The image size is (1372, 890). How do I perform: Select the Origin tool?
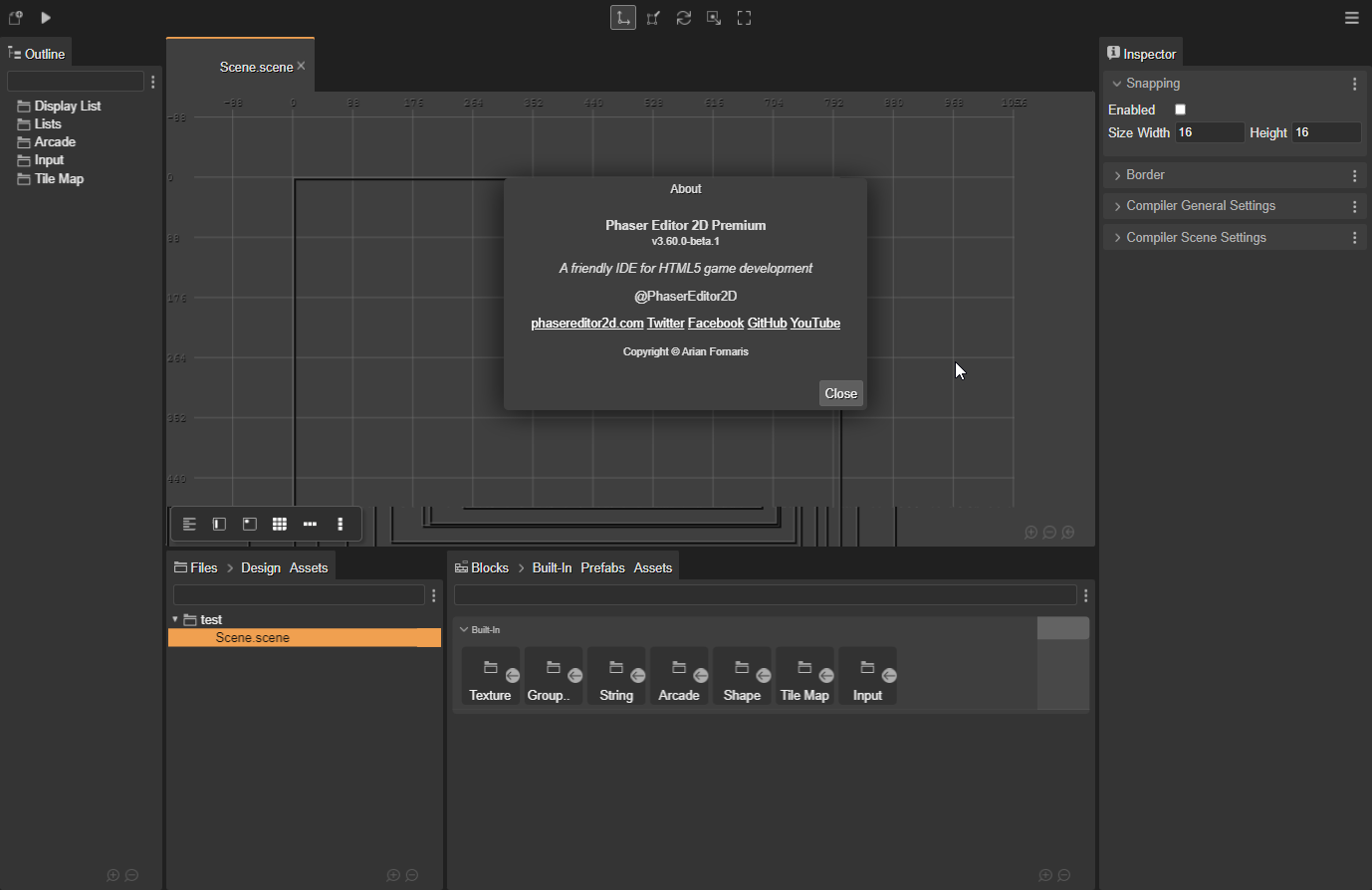(744, 17)
